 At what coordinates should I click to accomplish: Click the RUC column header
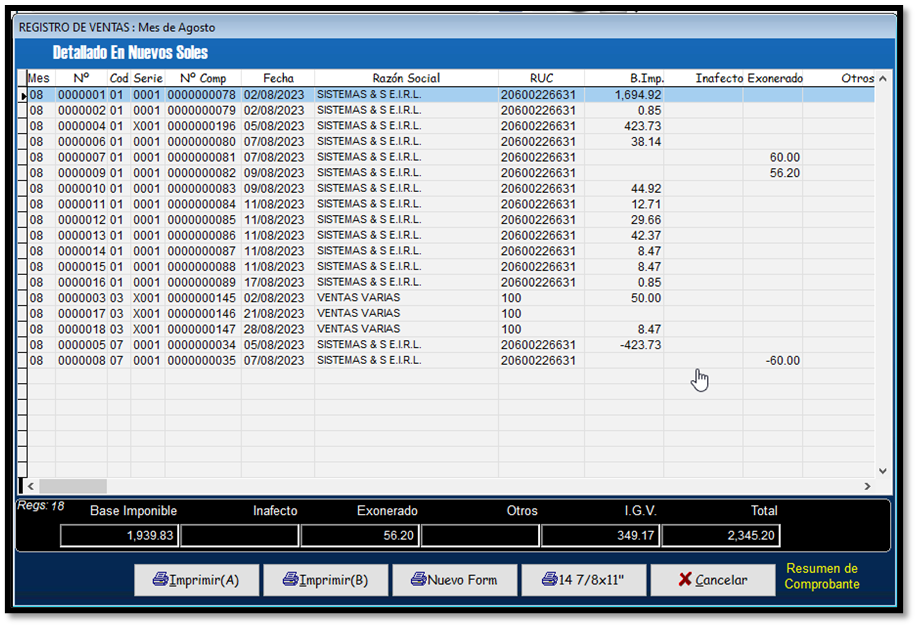click(x=542, y=78)
